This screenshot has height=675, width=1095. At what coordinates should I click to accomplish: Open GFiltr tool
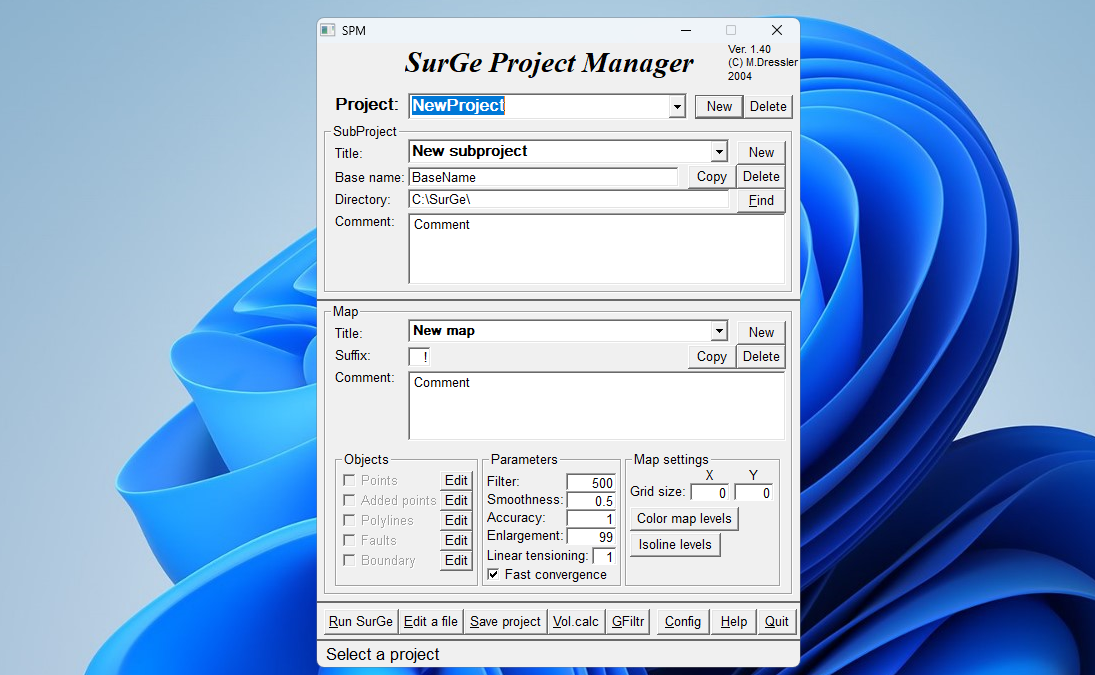pyautogui.click(x=628, y=621)
